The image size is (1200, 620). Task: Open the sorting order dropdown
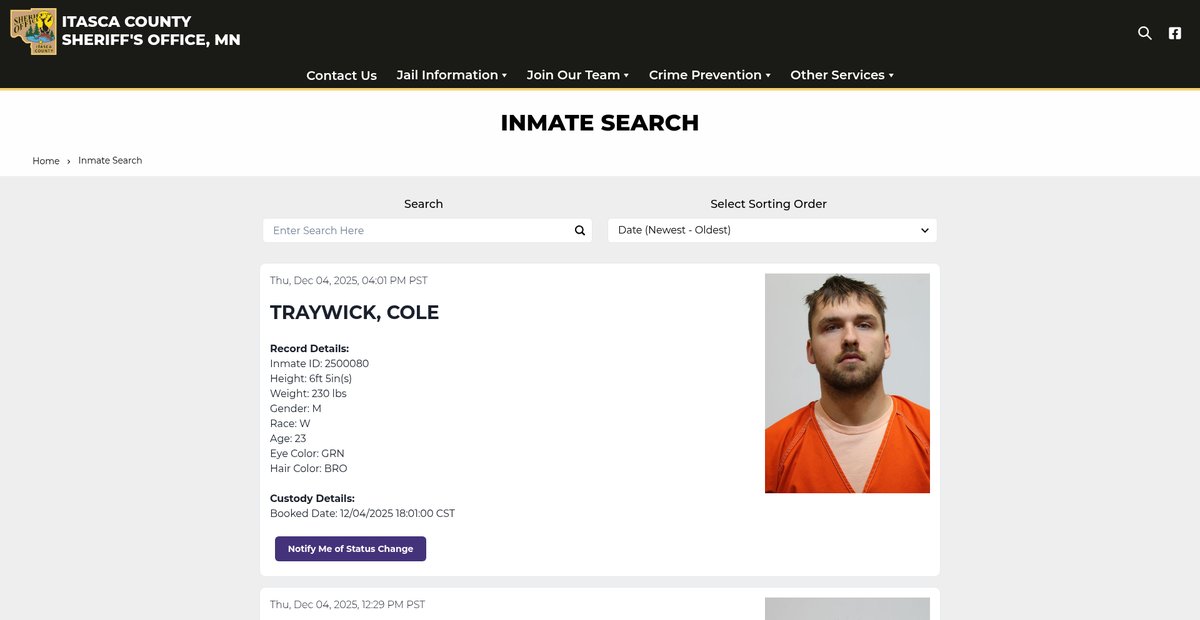[772, 230]
